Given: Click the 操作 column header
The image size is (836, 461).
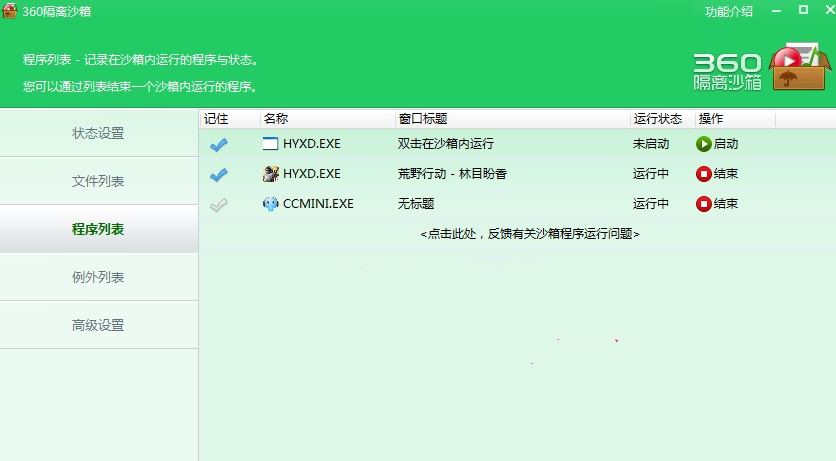Looking at the screenshot, I should pos(735,118).
